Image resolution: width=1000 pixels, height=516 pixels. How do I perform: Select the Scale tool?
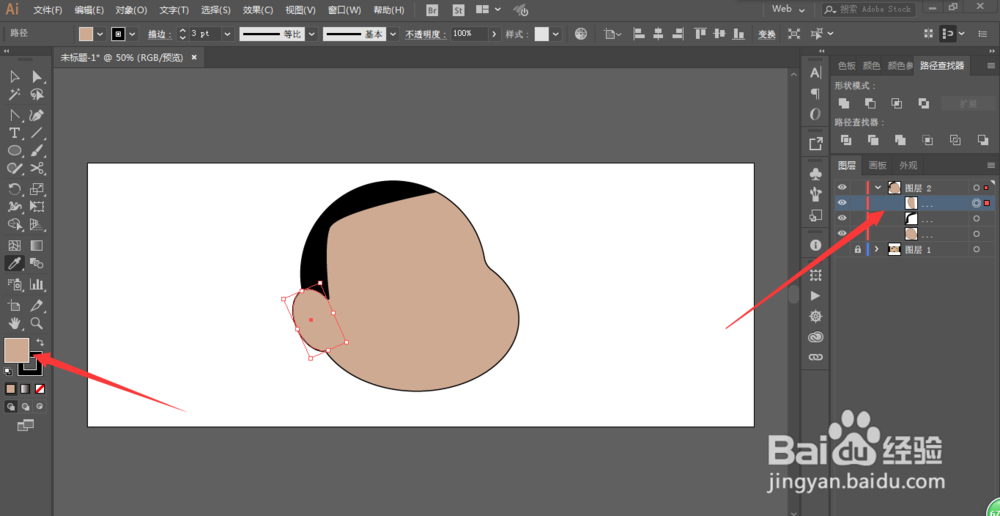(x=37, y=189)
